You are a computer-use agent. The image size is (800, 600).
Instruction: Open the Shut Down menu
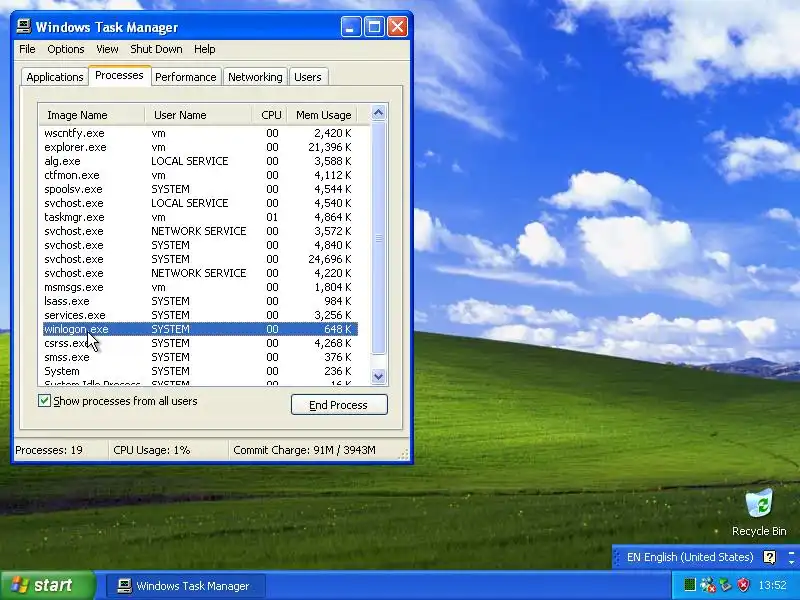[156, 49]
